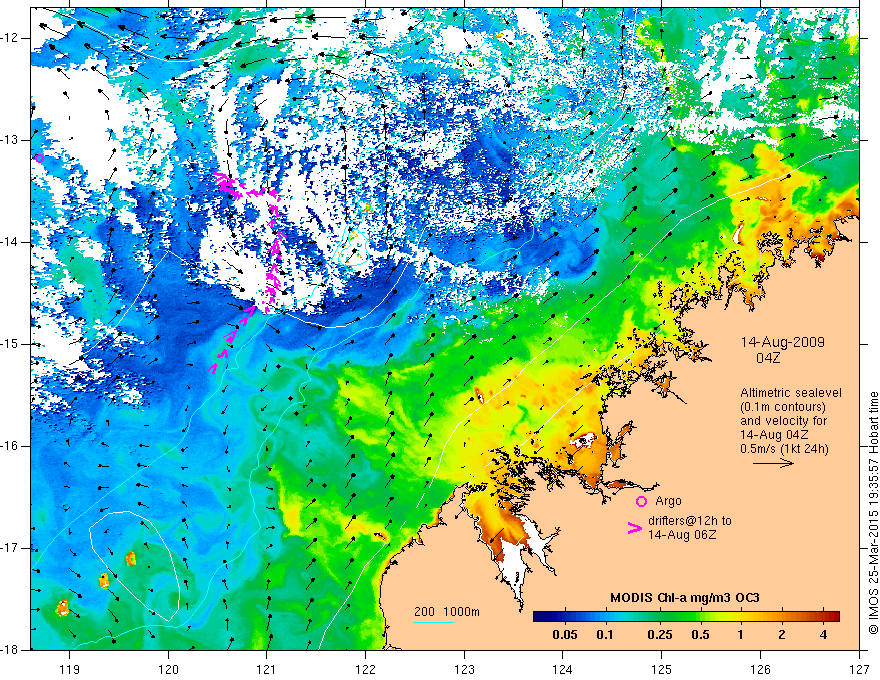Click the colorbar tick label '0.5'
The width and height of the screenshot is (880, 680).
[700, 635]
